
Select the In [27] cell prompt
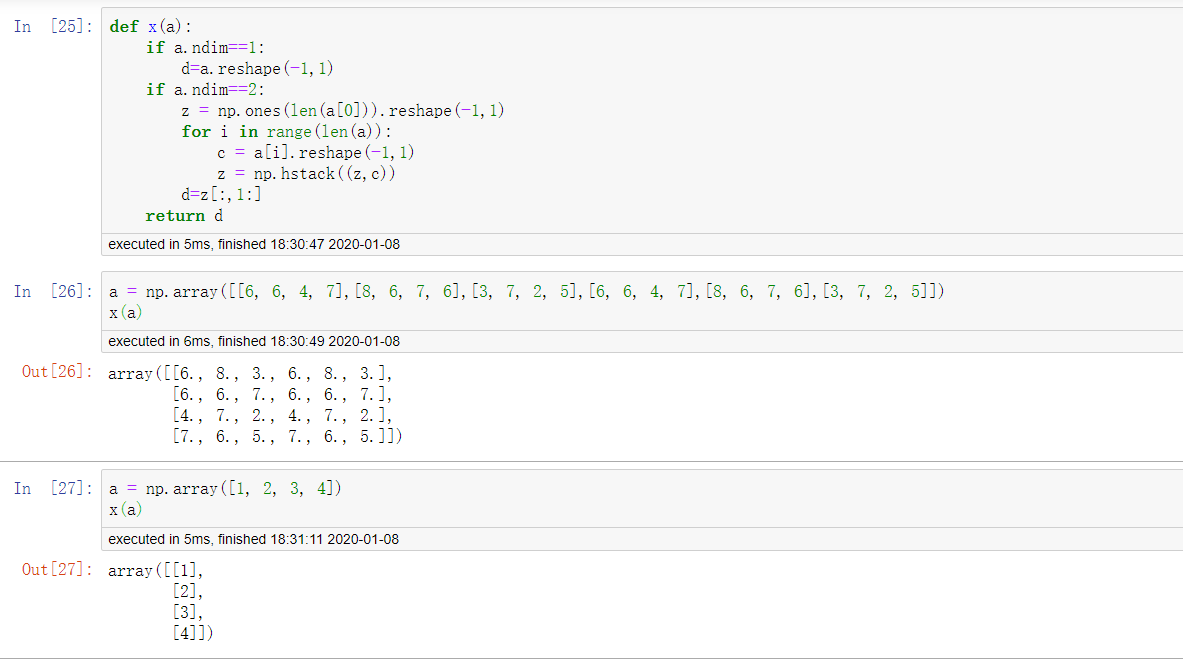(x=54, y=489)
